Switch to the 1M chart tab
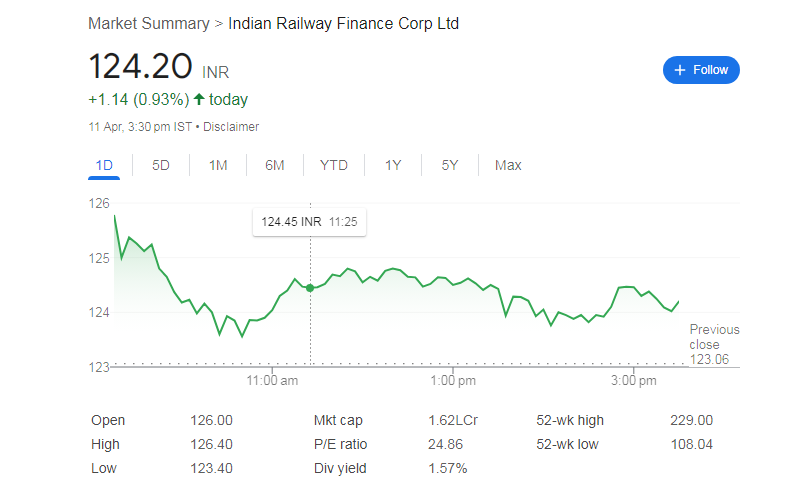The height and width of the screenshot is (498, 789). click(218, 165)
